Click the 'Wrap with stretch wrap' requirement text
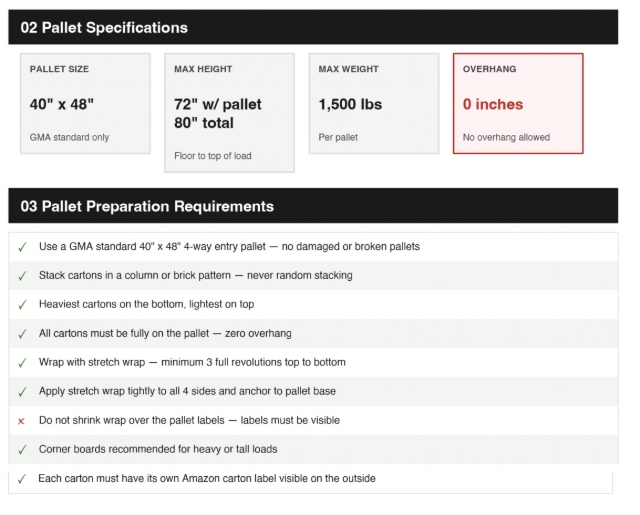This screenshot has width=640, height=515. pos(192,362)
